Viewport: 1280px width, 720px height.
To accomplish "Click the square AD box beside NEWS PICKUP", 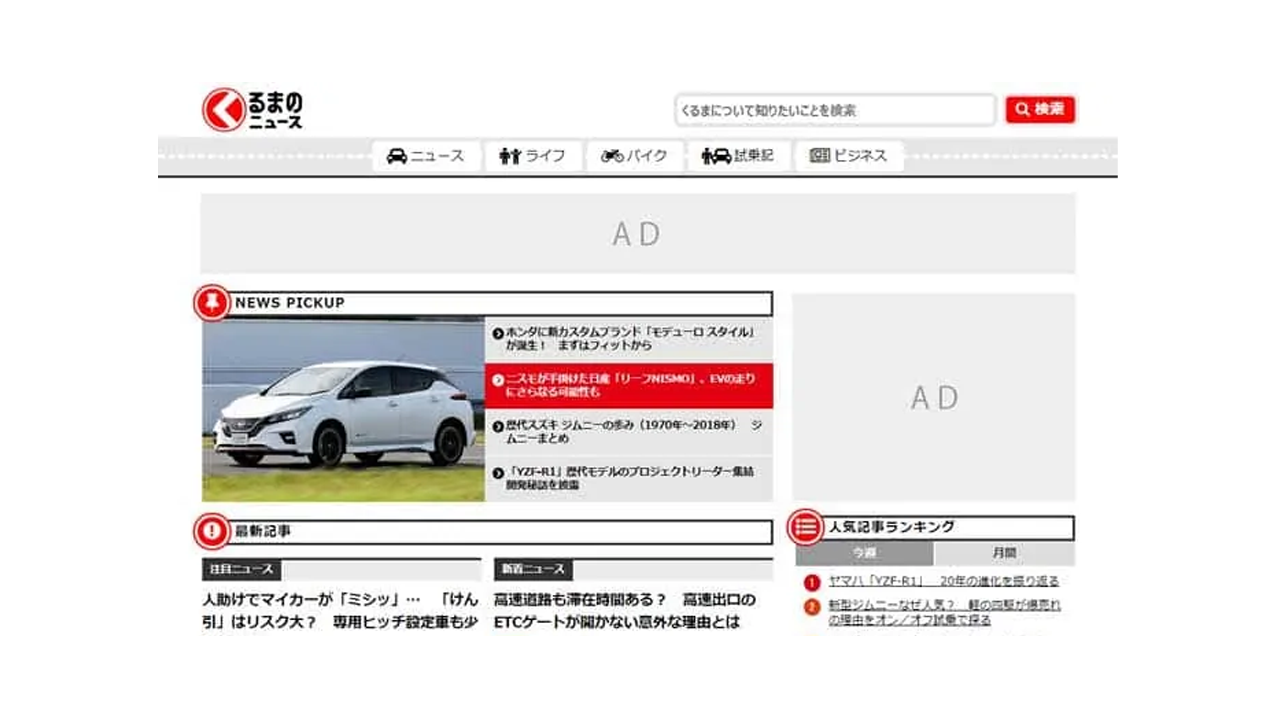I will 934,397.
